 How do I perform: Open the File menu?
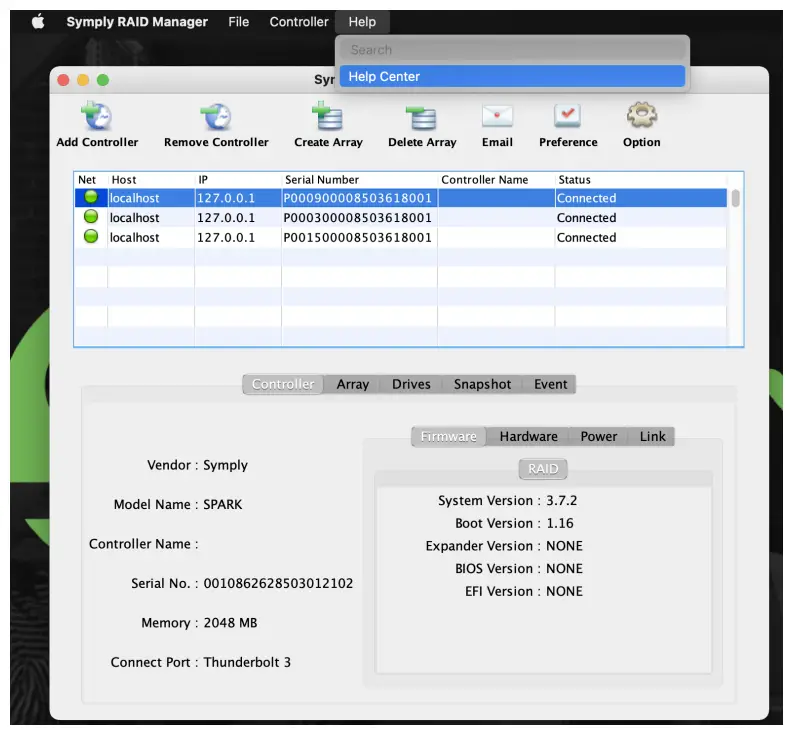coord(239,22)
